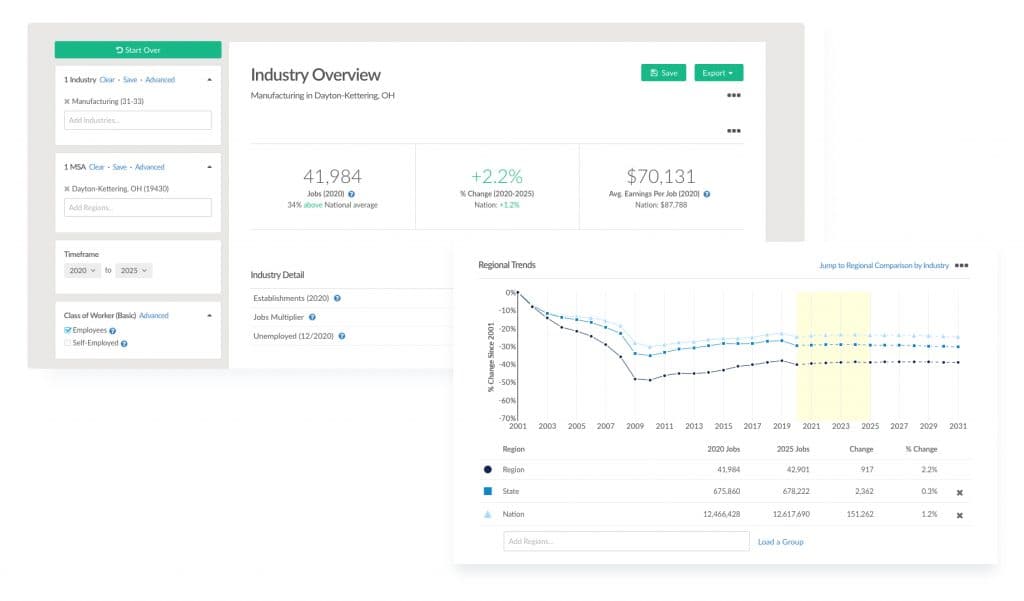Click the help icon next to Jobs Multiplier
This screenshot has width=1024, height=601.
click(313, 317)
